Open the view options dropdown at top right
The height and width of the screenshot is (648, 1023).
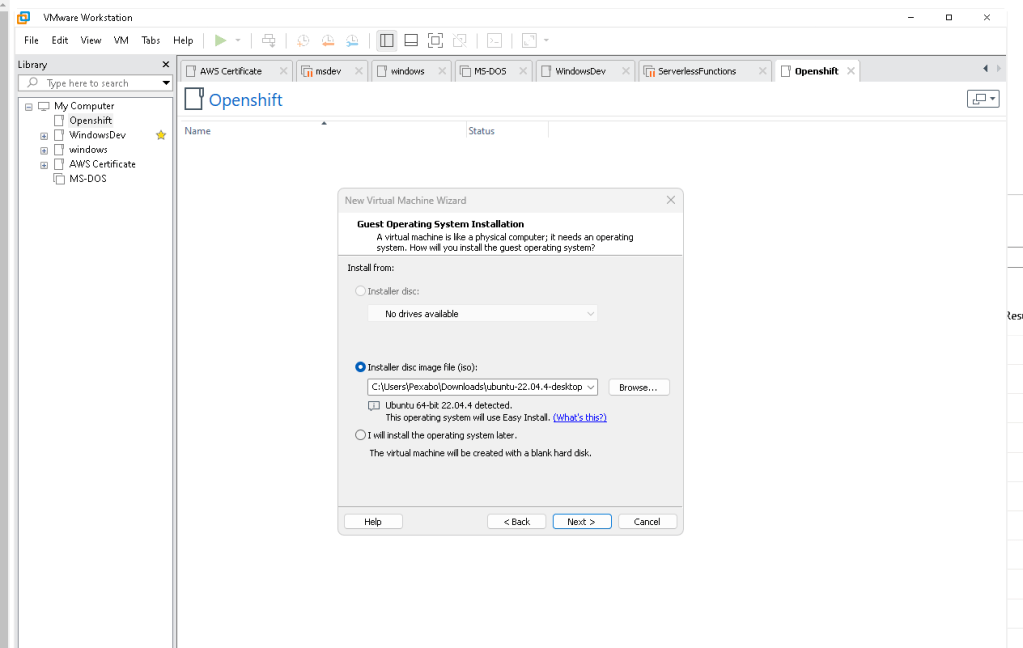(x=983, y=99)
